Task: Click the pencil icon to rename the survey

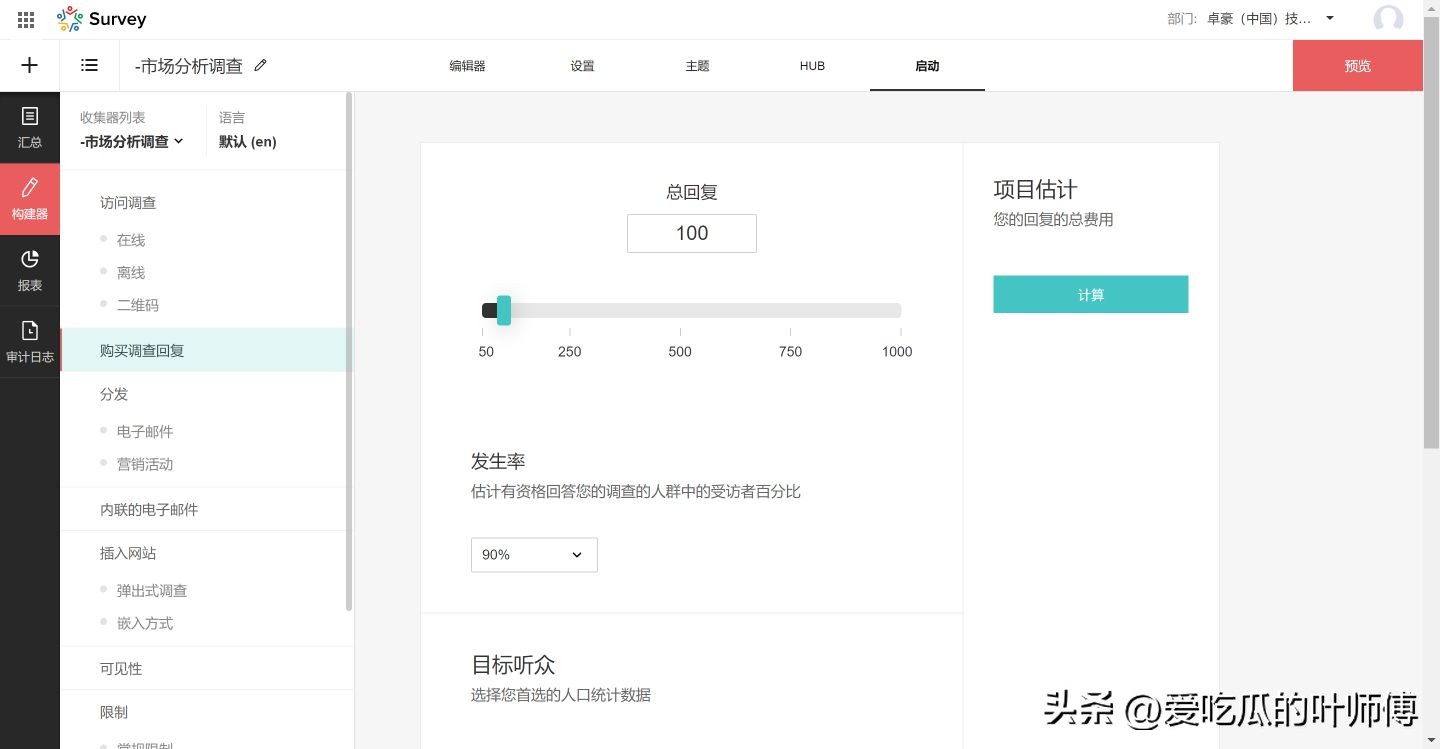Action: click(x=260, y=64)
